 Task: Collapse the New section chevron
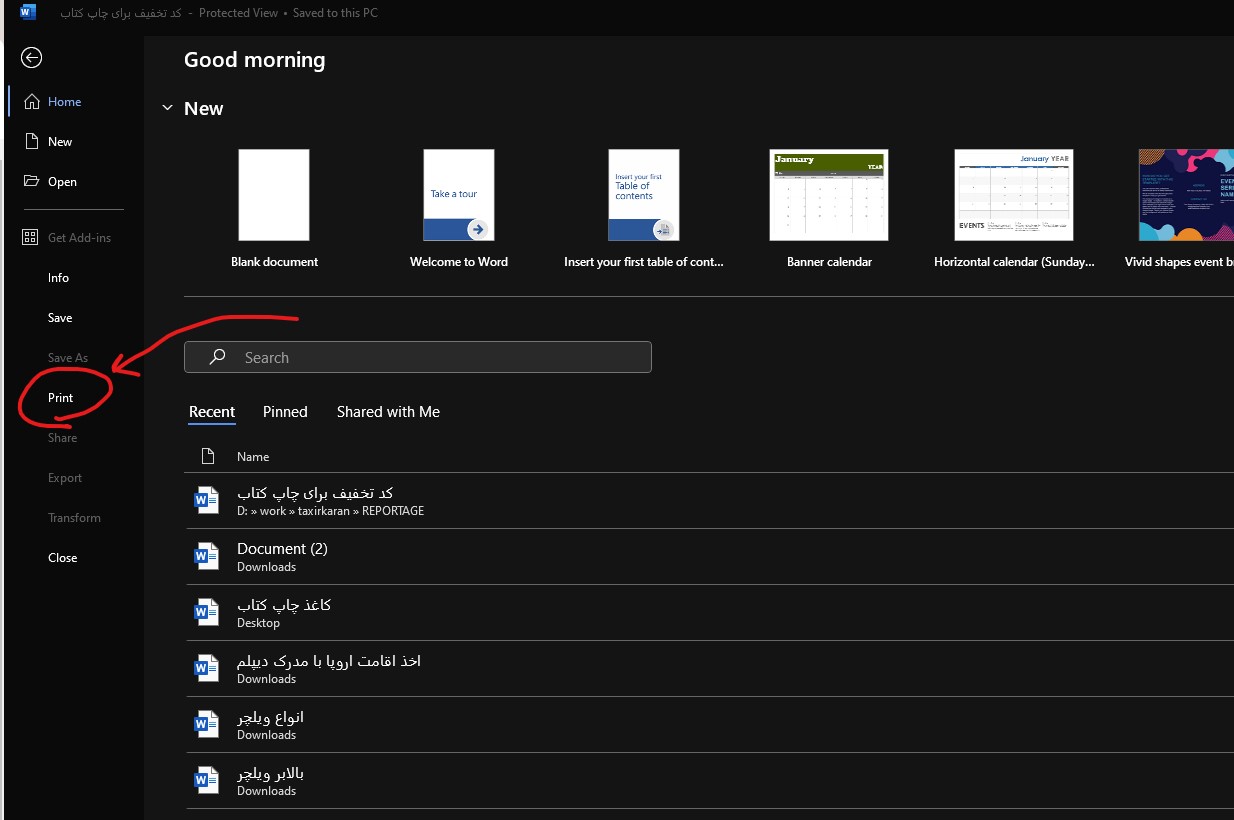[167, 108]
